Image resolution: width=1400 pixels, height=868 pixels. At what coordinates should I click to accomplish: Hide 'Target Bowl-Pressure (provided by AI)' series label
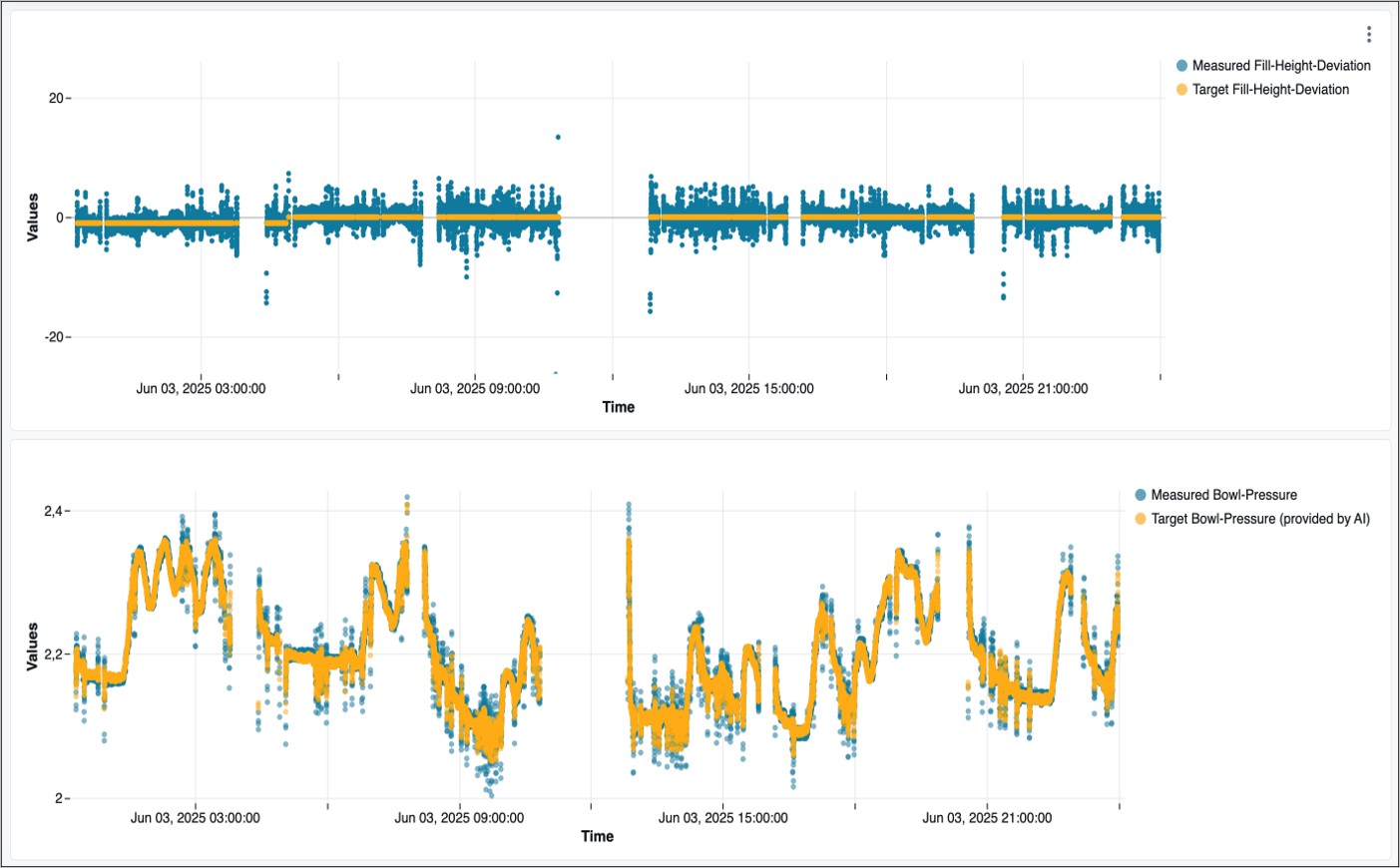[1259, 519]
